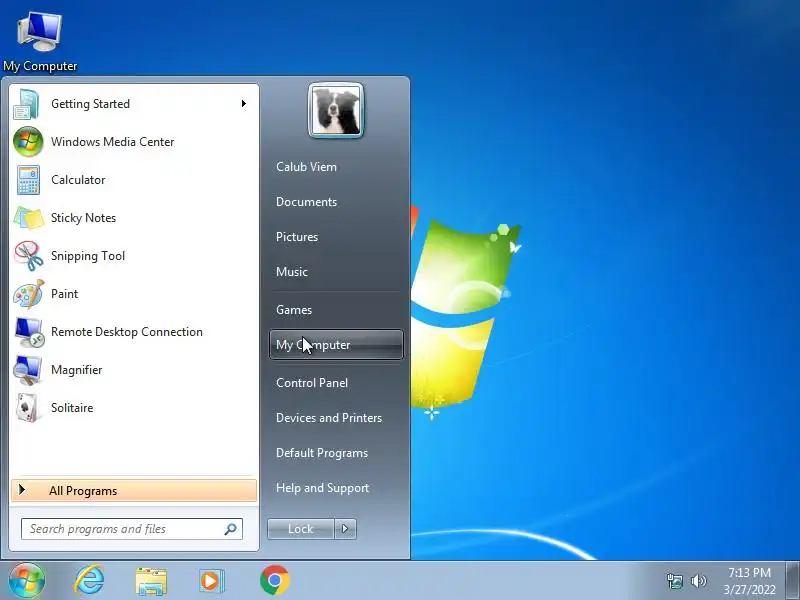This screenshot has width=800, height=600.
Task: Launch the Snipping Tool scissors icon
Action: tap(29, 256)
